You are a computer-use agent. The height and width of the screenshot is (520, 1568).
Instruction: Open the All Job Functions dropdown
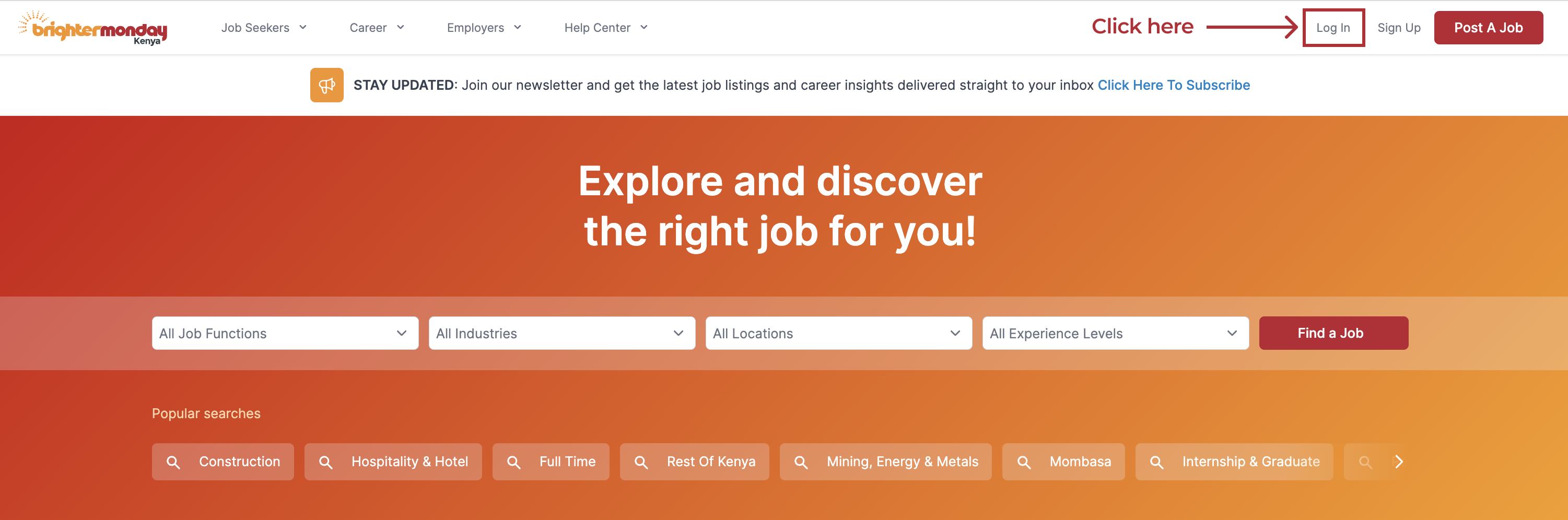(x=286, y=333)
